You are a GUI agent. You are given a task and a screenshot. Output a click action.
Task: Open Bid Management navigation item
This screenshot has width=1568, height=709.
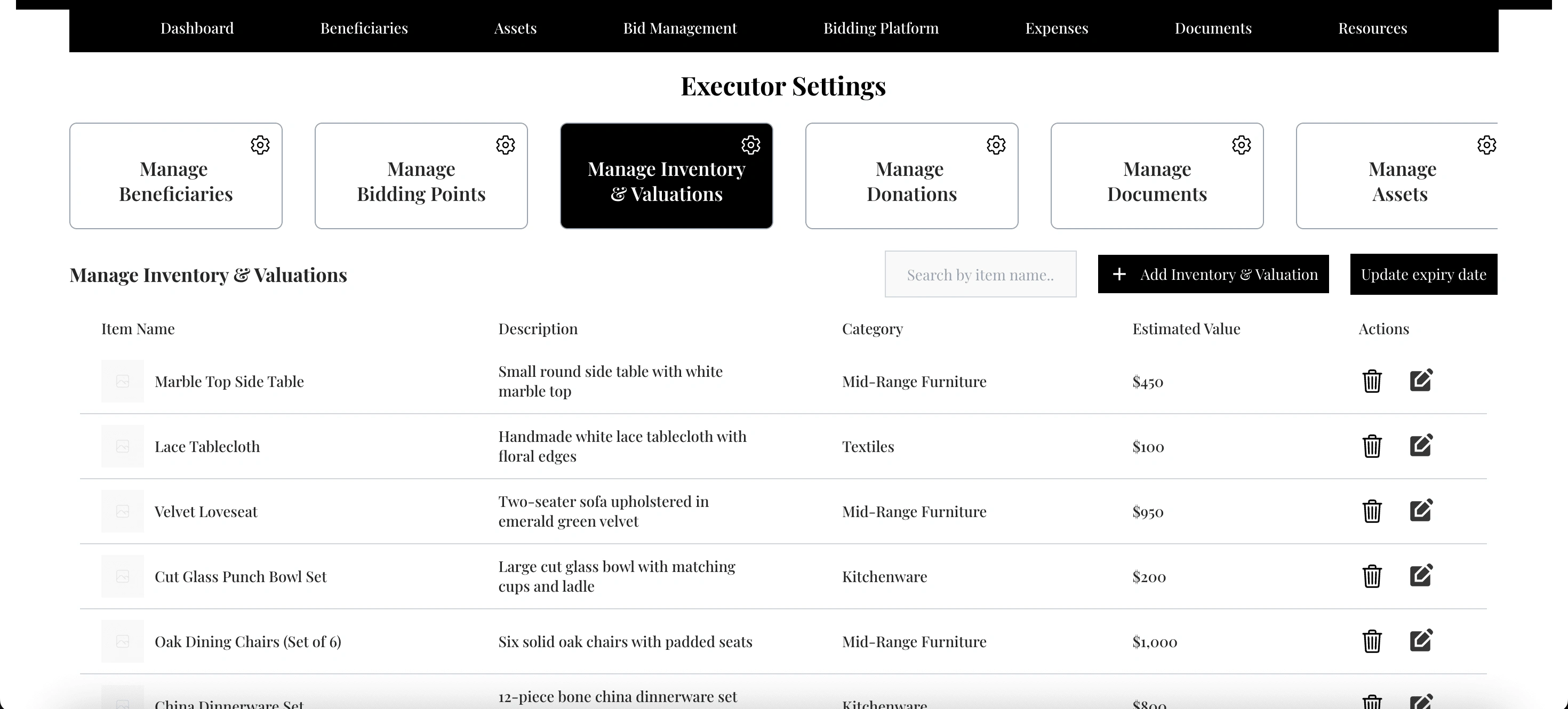[x=680, y=28]
